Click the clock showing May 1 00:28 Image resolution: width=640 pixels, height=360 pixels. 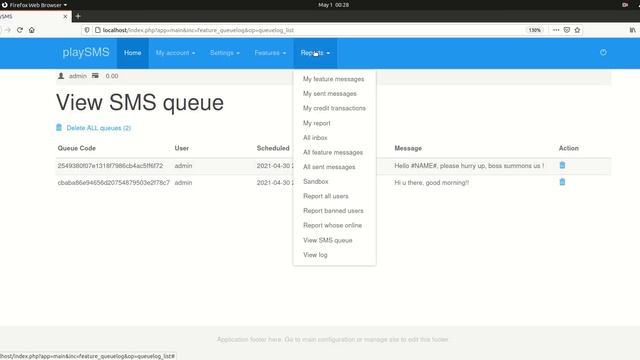point(333,5)
